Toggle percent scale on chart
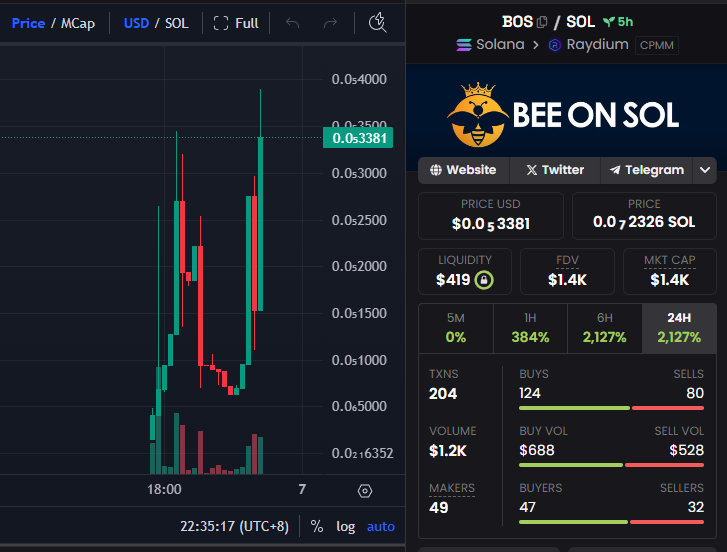Image resolution: width=727 pixels, height=552 pixels. point(317,526)
